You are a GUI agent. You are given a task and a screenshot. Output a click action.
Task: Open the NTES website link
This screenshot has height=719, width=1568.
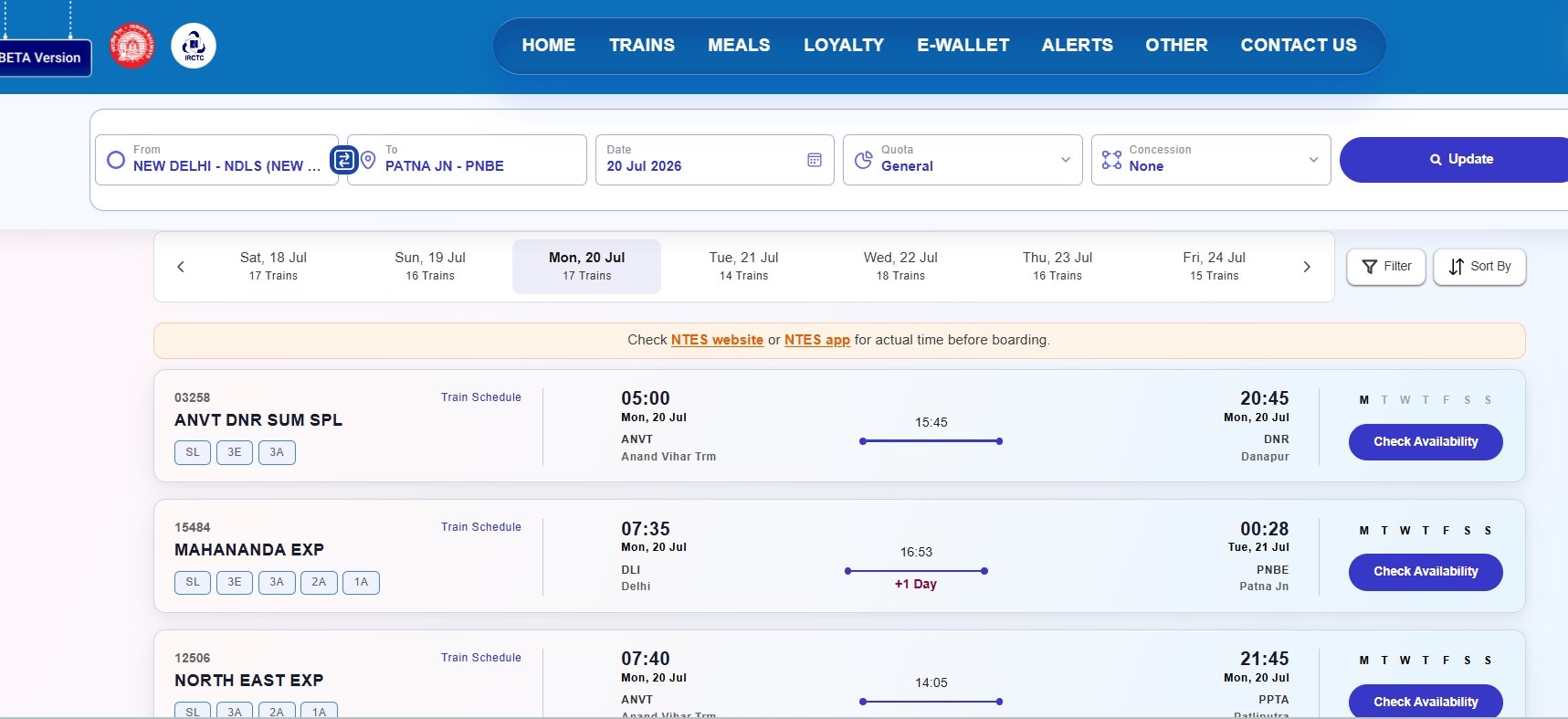coord(717,340)
